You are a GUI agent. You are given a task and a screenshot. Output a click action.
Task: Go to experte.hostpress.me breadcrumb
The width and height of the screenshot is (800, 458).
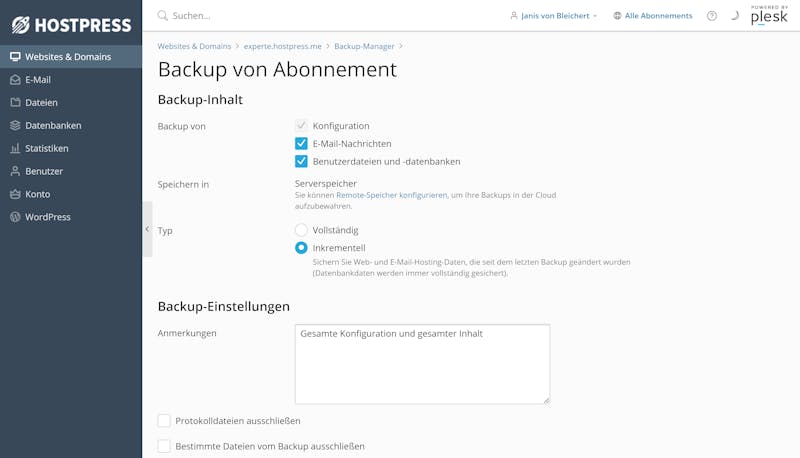pos(283,46)
